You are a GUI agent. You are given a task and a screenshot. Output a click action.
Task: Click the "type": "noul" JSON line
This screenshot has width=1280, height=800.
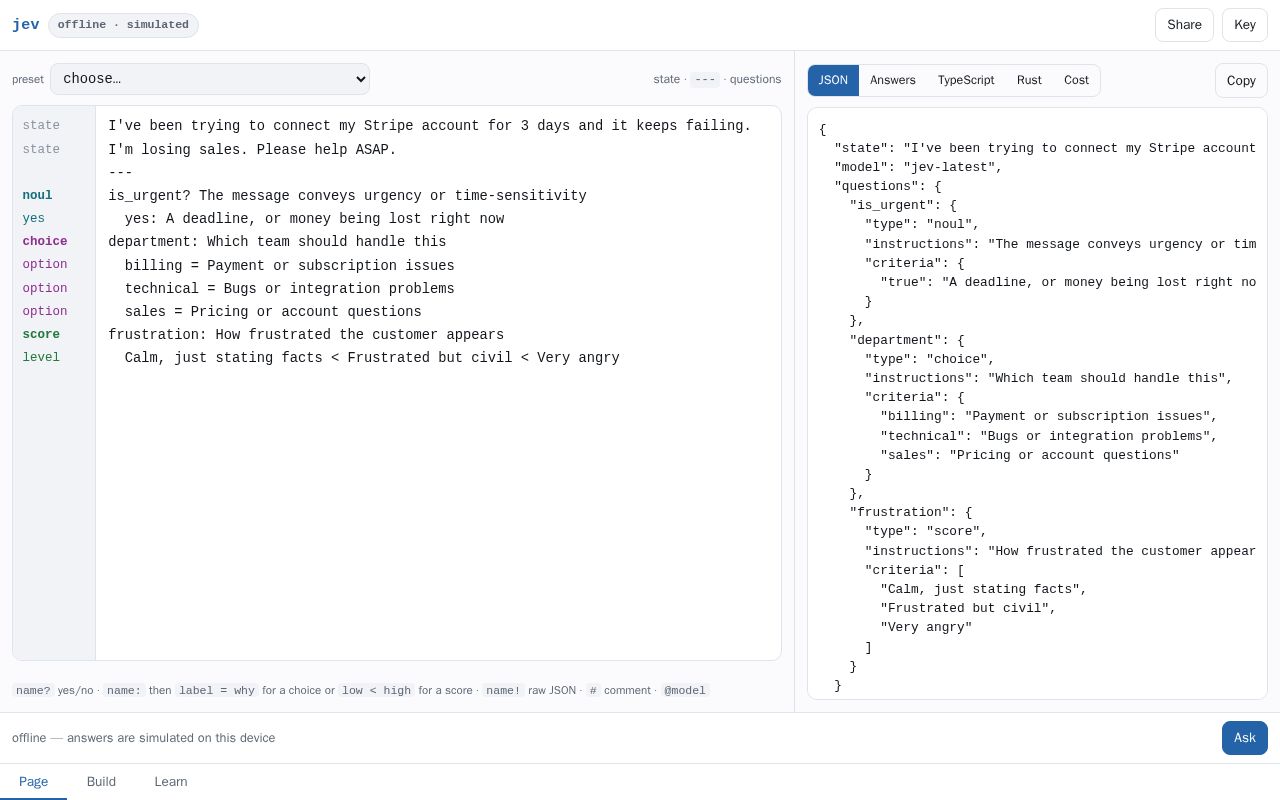coord(922,225)
